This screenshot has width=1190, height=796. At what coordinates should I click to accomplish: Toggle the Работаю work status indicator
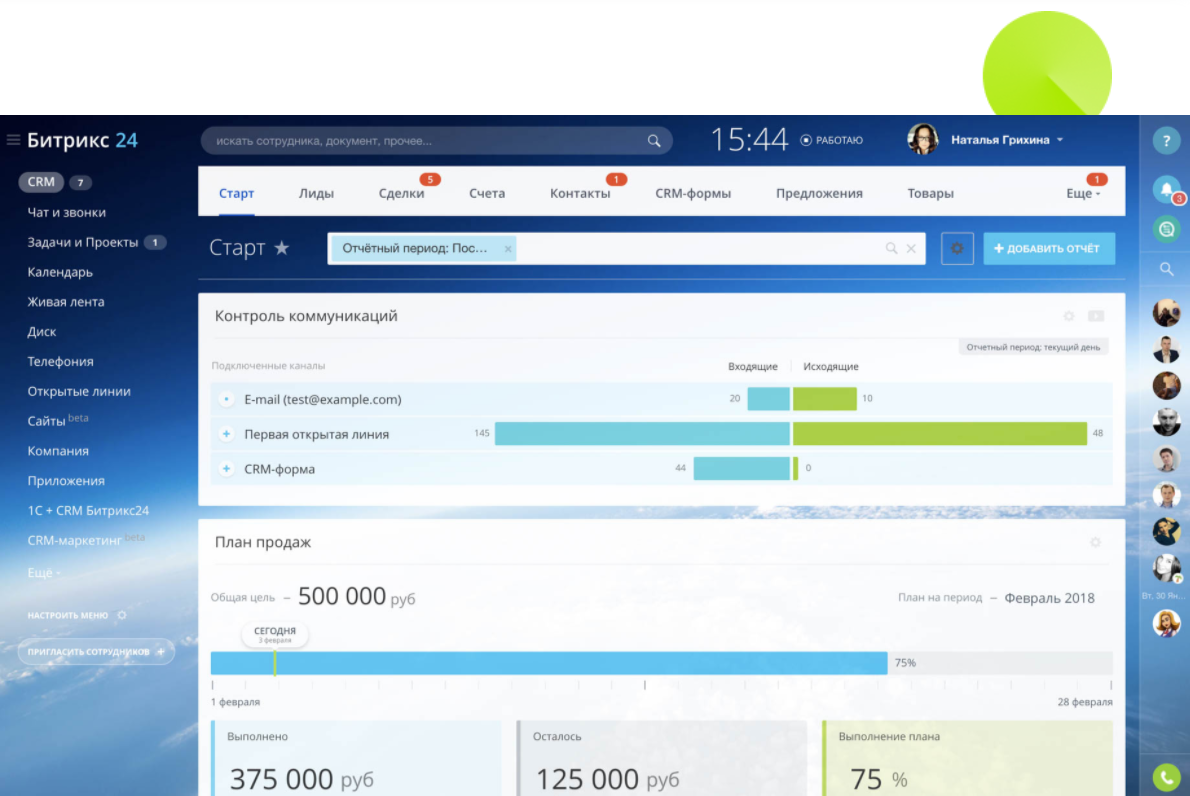tap(832, 140)
